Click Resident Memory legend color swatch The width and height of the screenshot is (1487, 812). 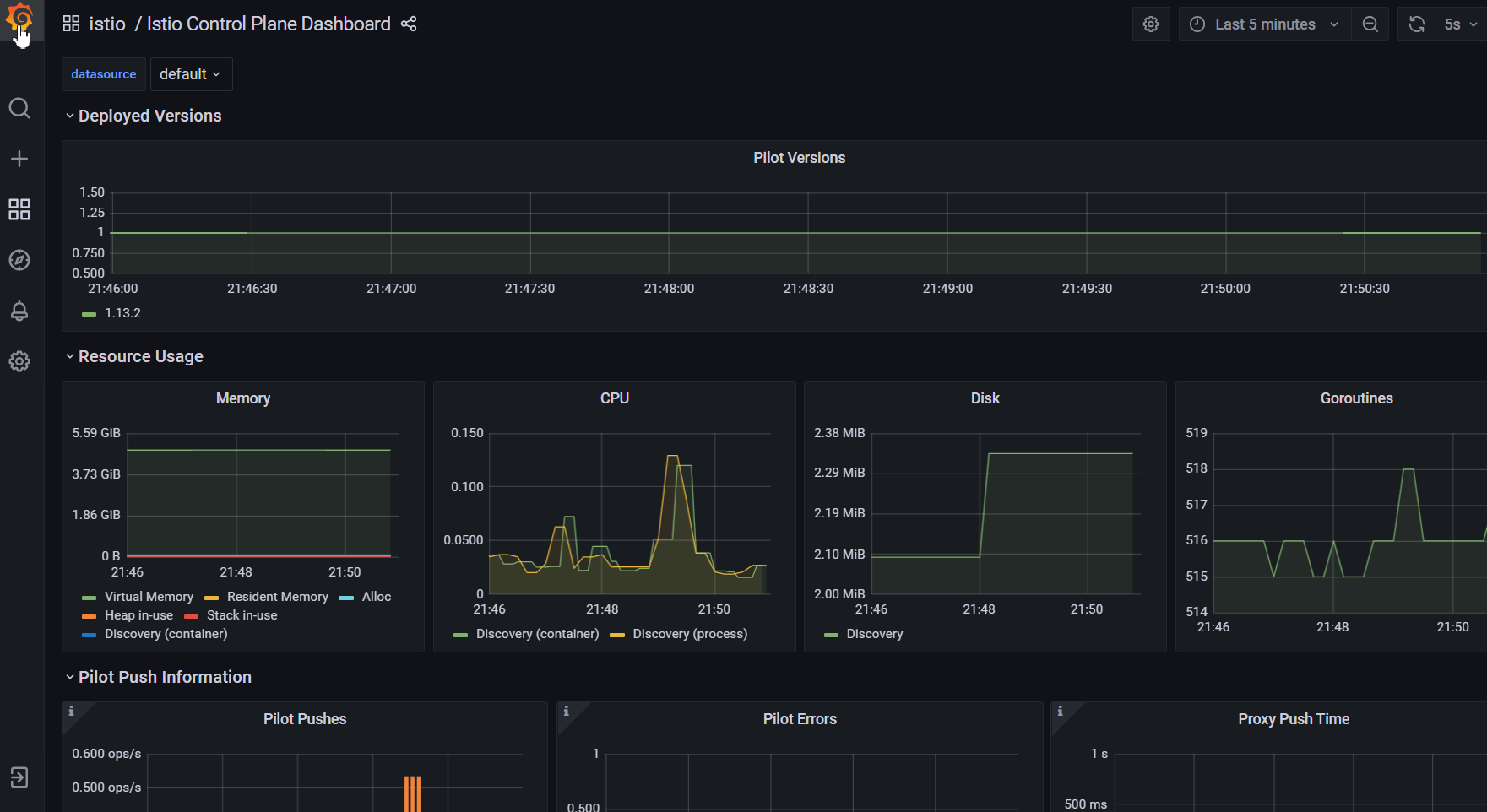pyautogui.click(x=211, y=598)
